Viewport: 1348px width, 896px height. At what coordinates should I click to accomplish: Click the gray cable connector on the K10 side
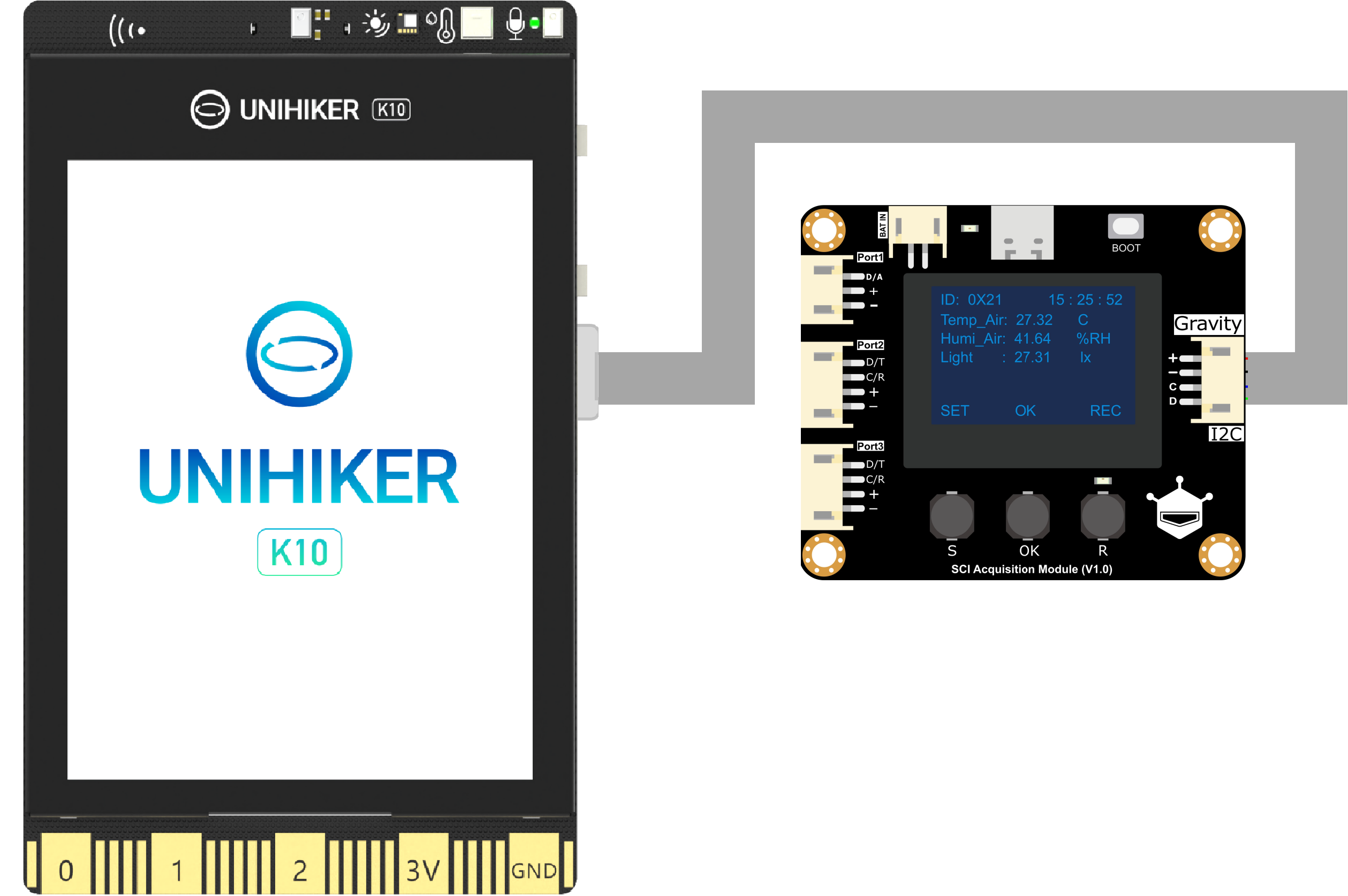tap(587, 372)
